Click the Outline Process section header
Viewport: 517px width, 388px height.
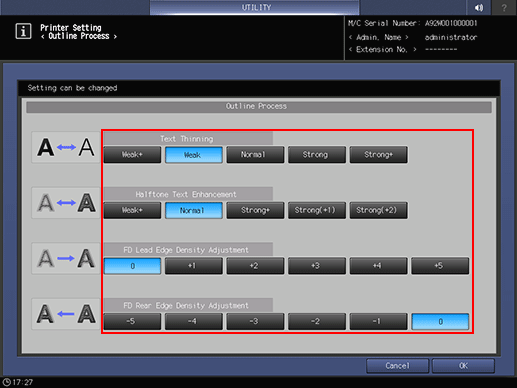pos(259,107)
